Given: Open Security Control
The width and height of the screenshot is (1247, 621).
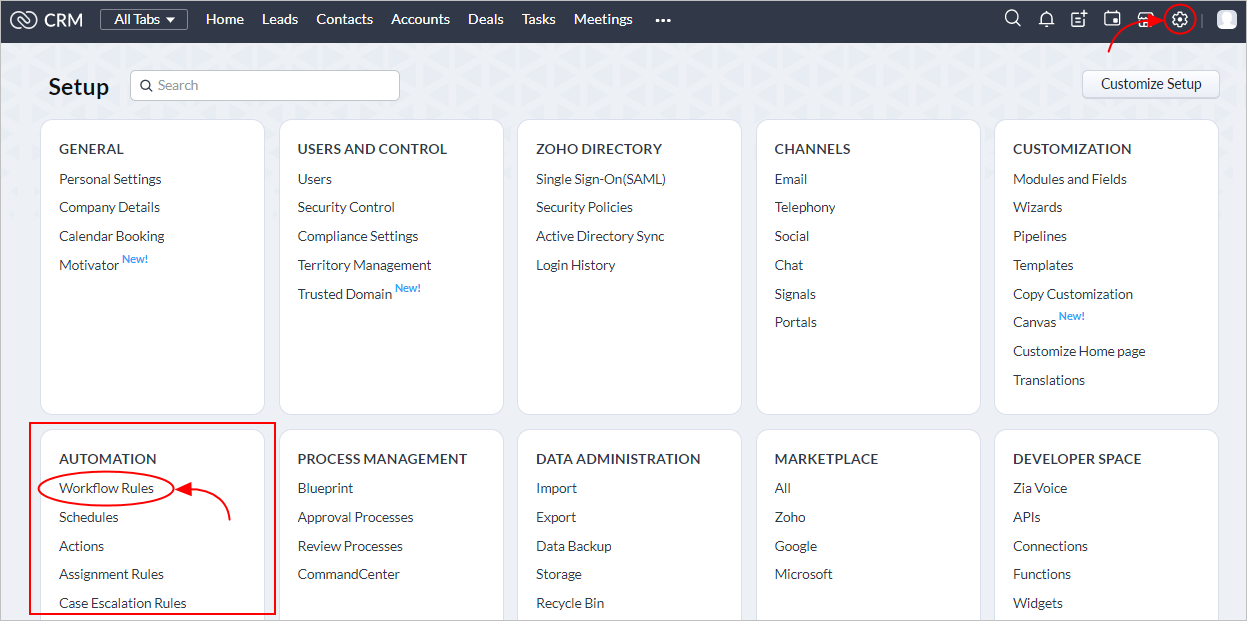Looking at the screenshot, I should [x=346, y=207].
